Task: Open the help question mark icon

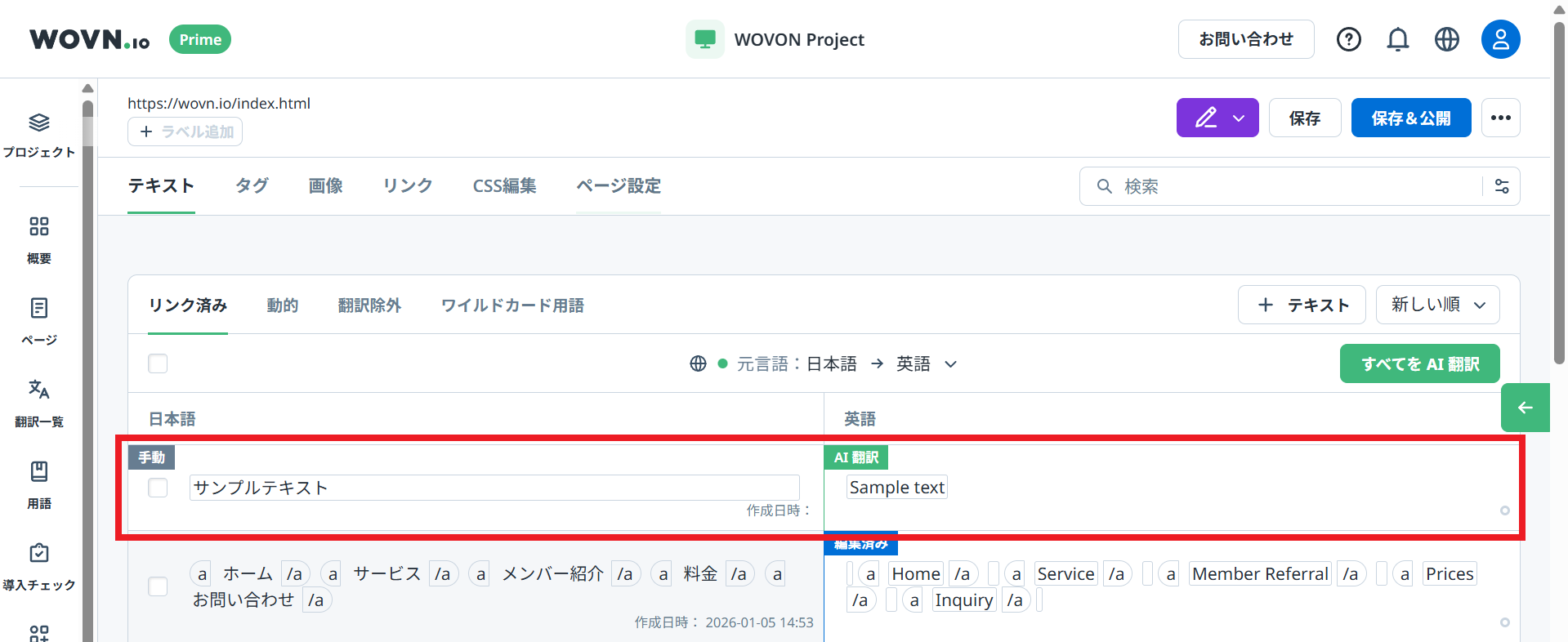Action: click(x=1348, y=39)
